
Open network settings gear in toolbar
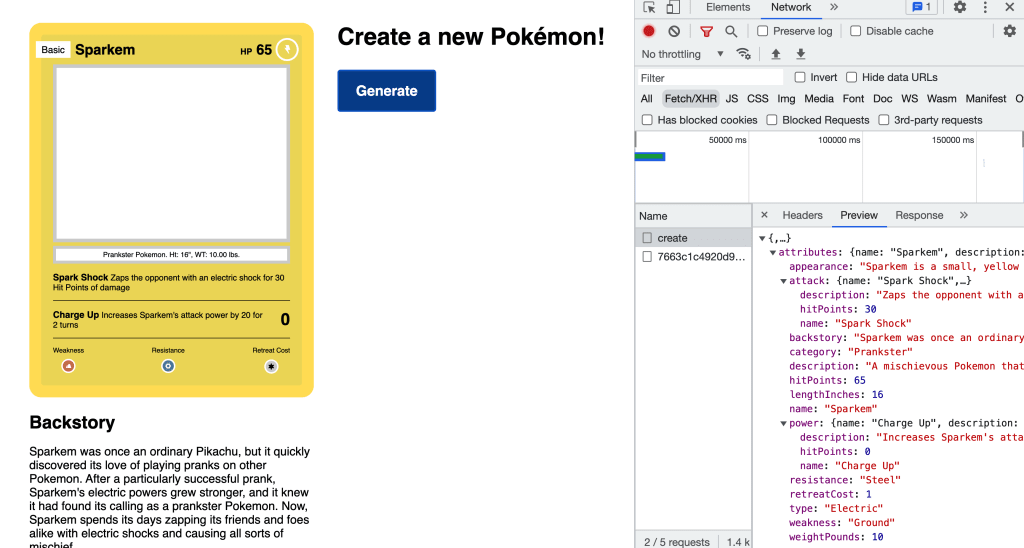(x=1010, y=31)
